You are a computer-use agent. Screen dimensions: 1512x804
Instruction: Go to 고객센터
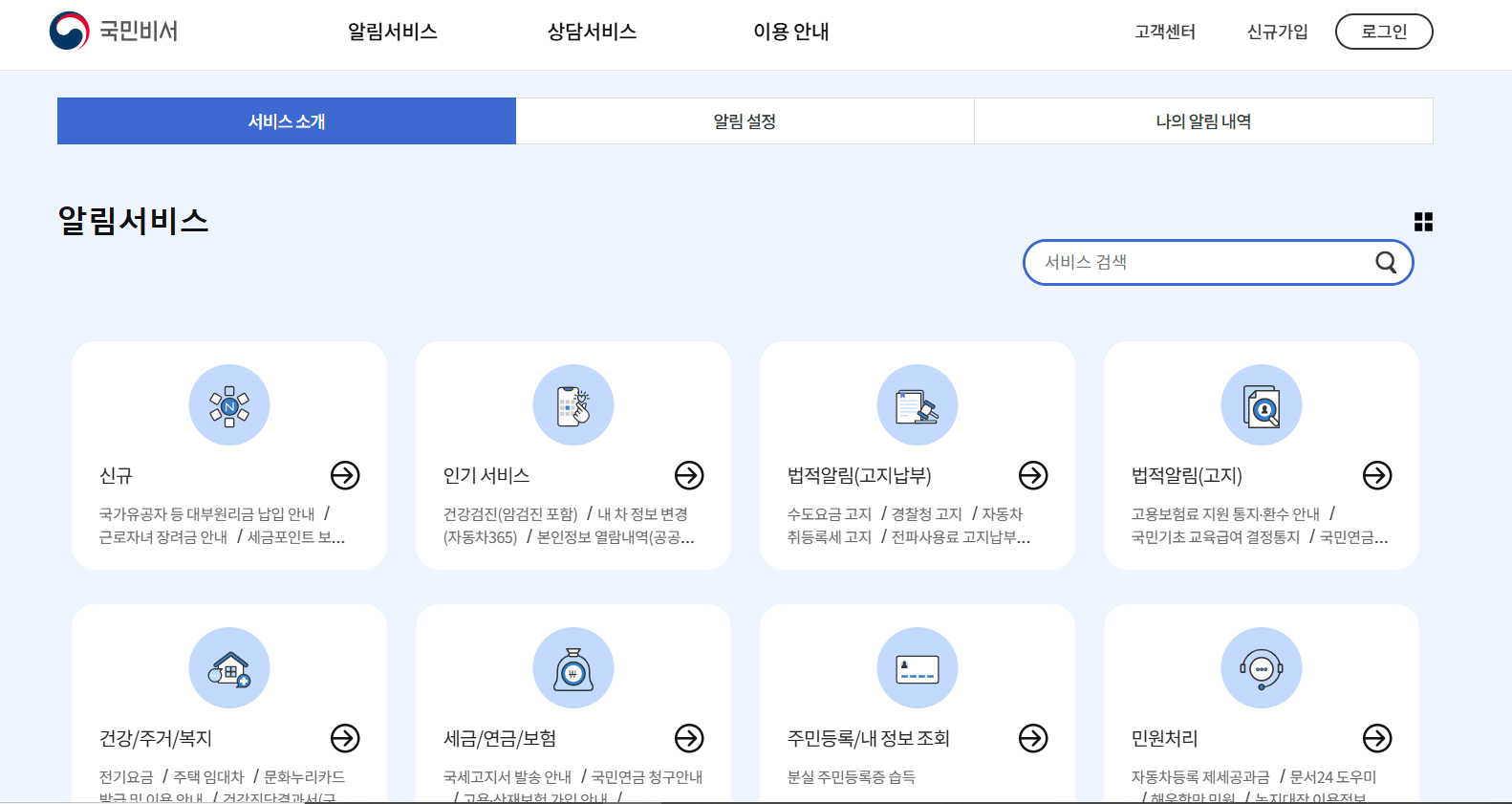pyautogui.click(x=1165, y=32)
